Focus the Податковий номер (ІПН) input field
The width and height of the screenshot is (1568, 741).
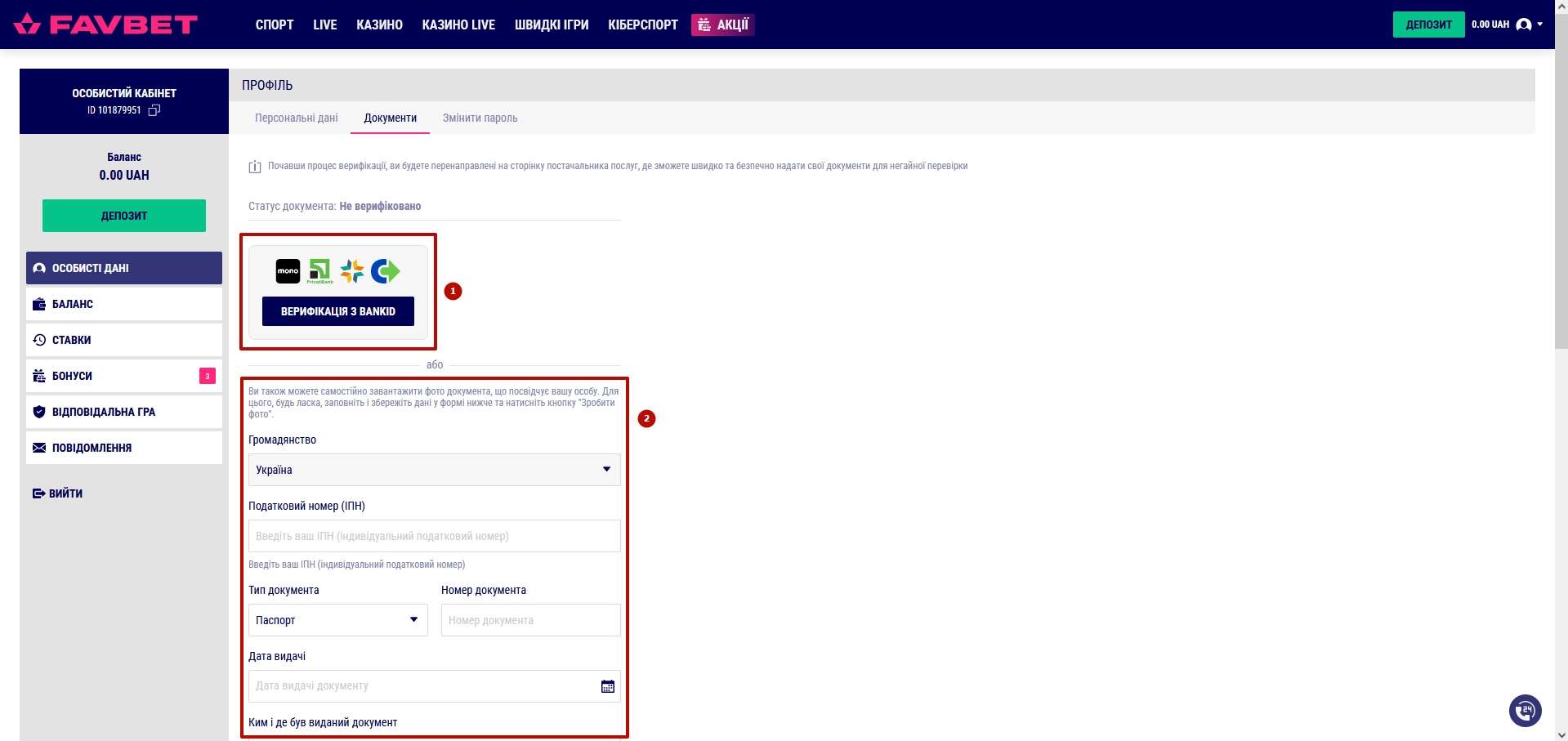[x=434, y=536]
